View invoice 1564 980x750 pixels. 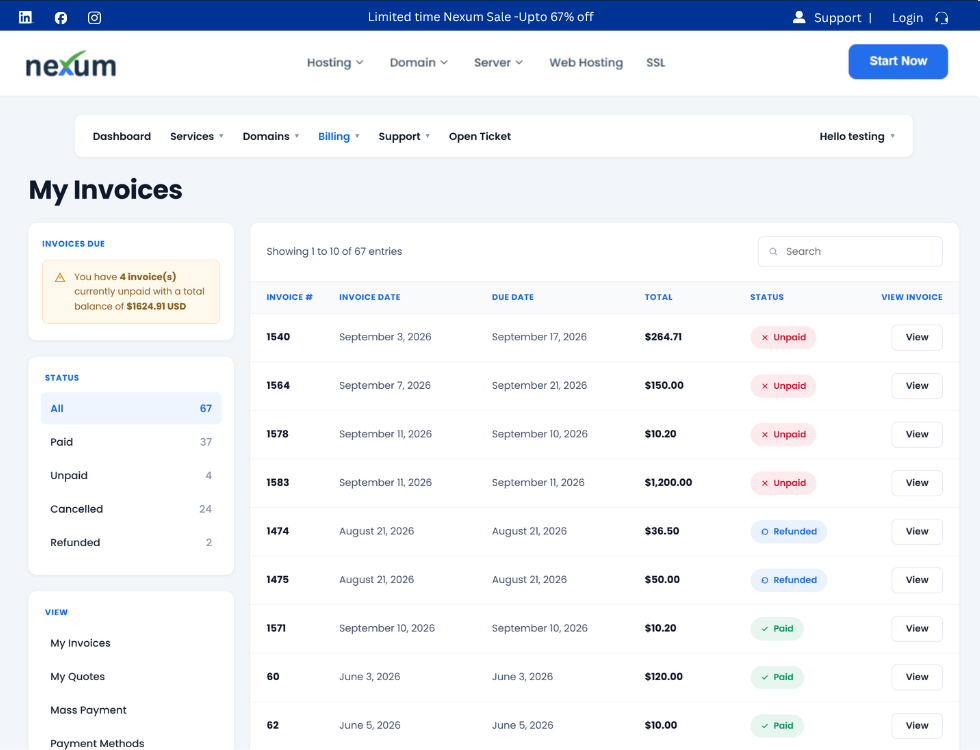(916, 386)
